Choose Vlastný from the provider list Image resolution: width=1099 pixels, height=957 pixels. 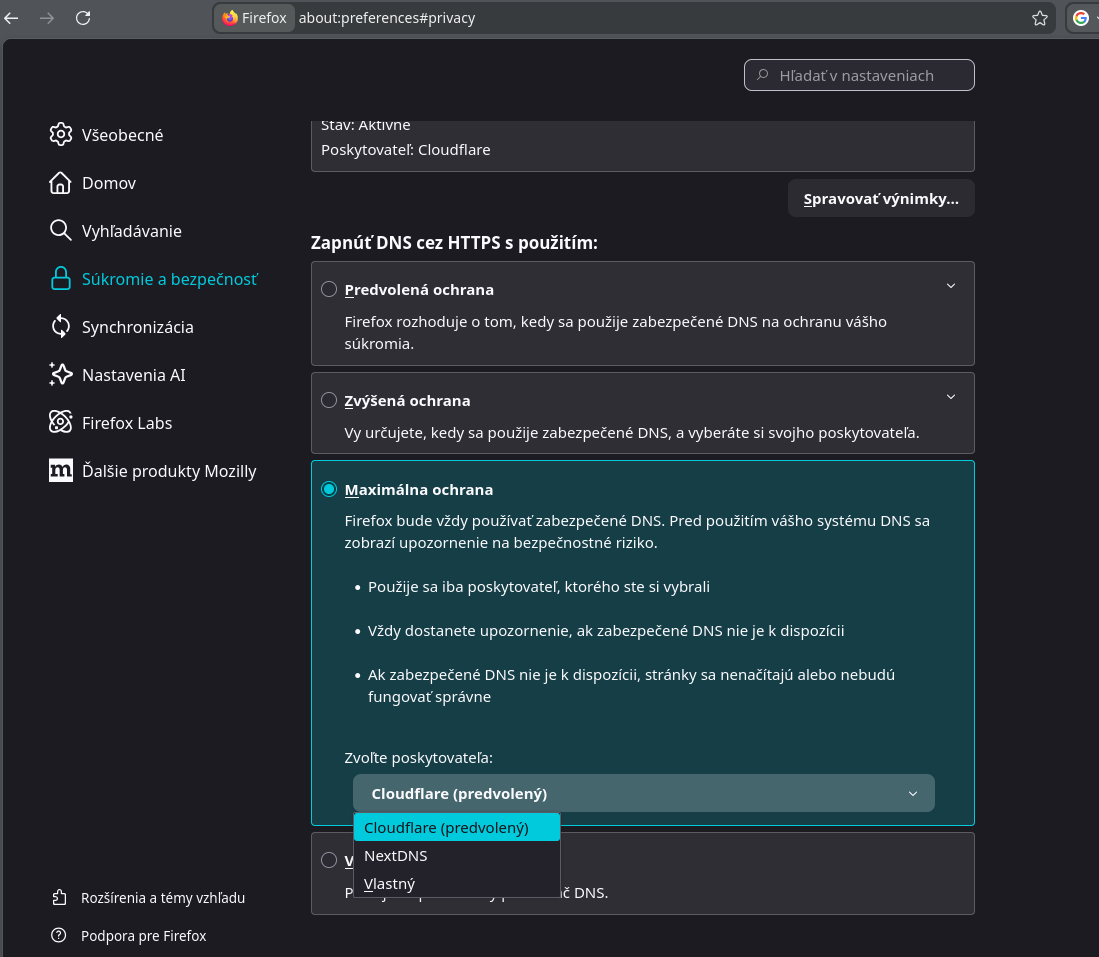pyautogui.click(x=389, y=884)
